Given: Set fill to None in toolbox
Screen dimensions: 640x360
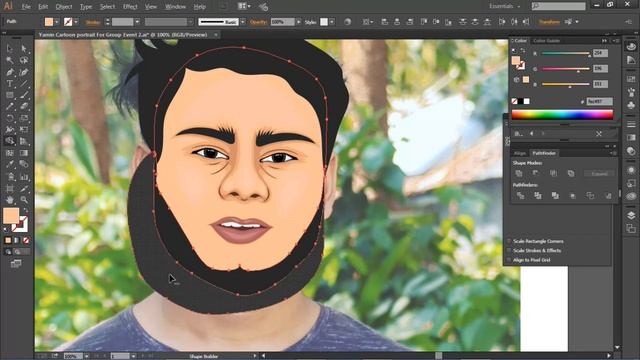Looking at the screenshot, I should click(x=26, y=240).
